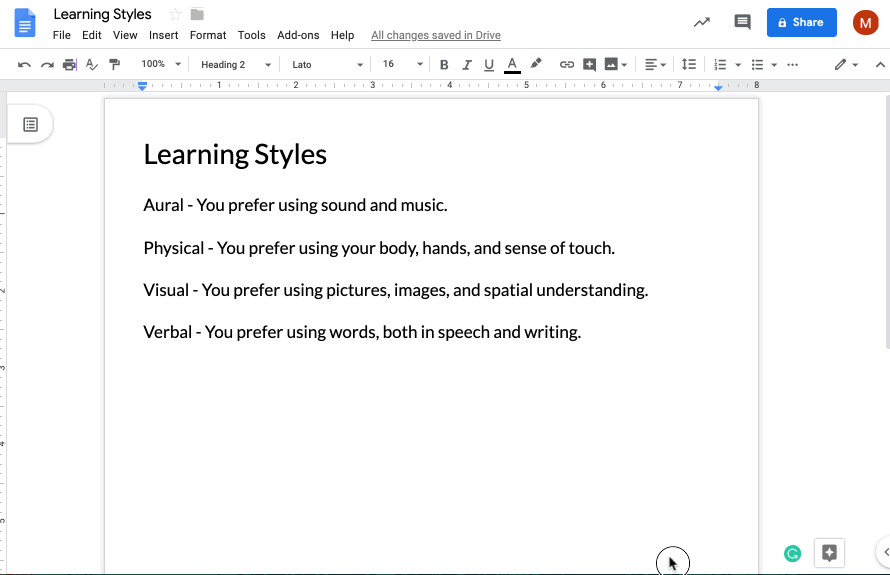Click the blue Share button
Image resolution: width=890 pixels, height=575 pixels.
pyautogui.click(x=801, y=22)
